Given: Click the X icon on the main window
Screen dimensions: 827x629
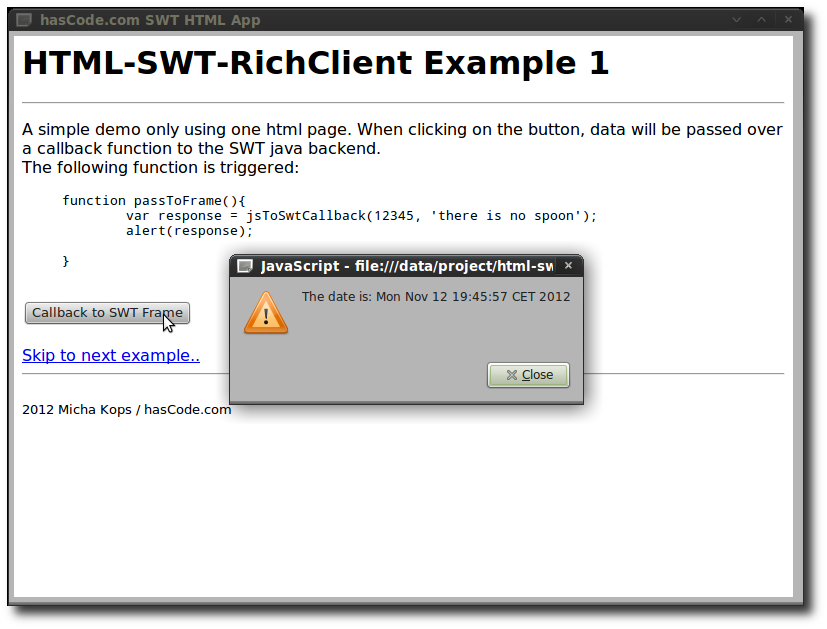Looking at the screenshot, I should tap(788, 19).
